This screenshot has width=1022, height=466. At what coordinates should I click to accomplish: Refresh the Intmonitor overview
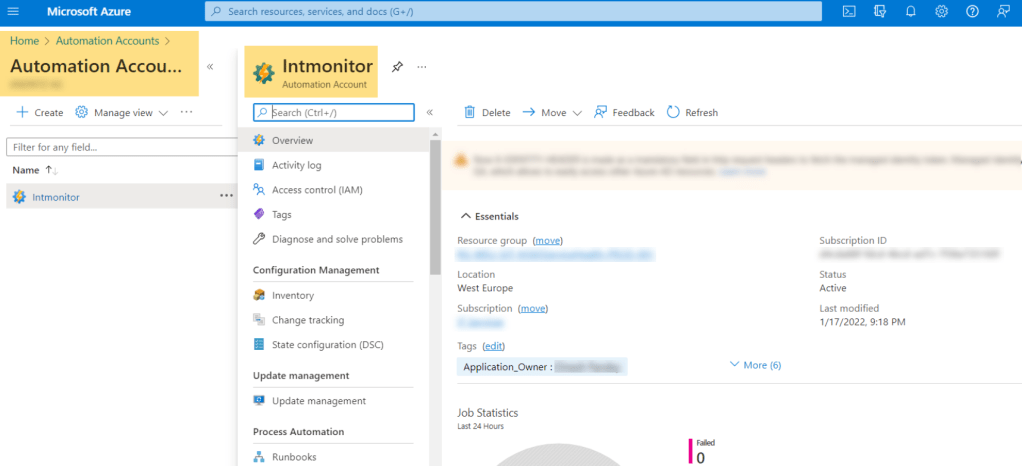tap(692, 113)
